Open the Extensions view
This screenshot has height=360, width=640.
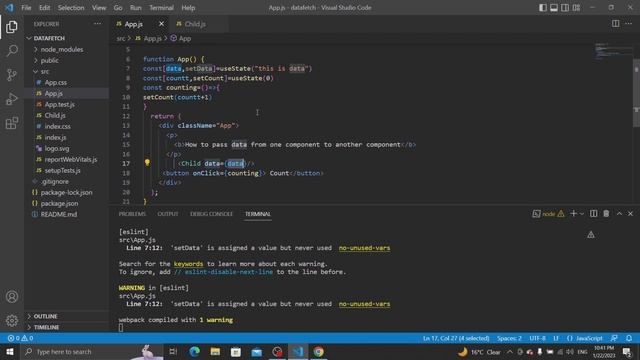pyautogui.click(x=12, y=123)
